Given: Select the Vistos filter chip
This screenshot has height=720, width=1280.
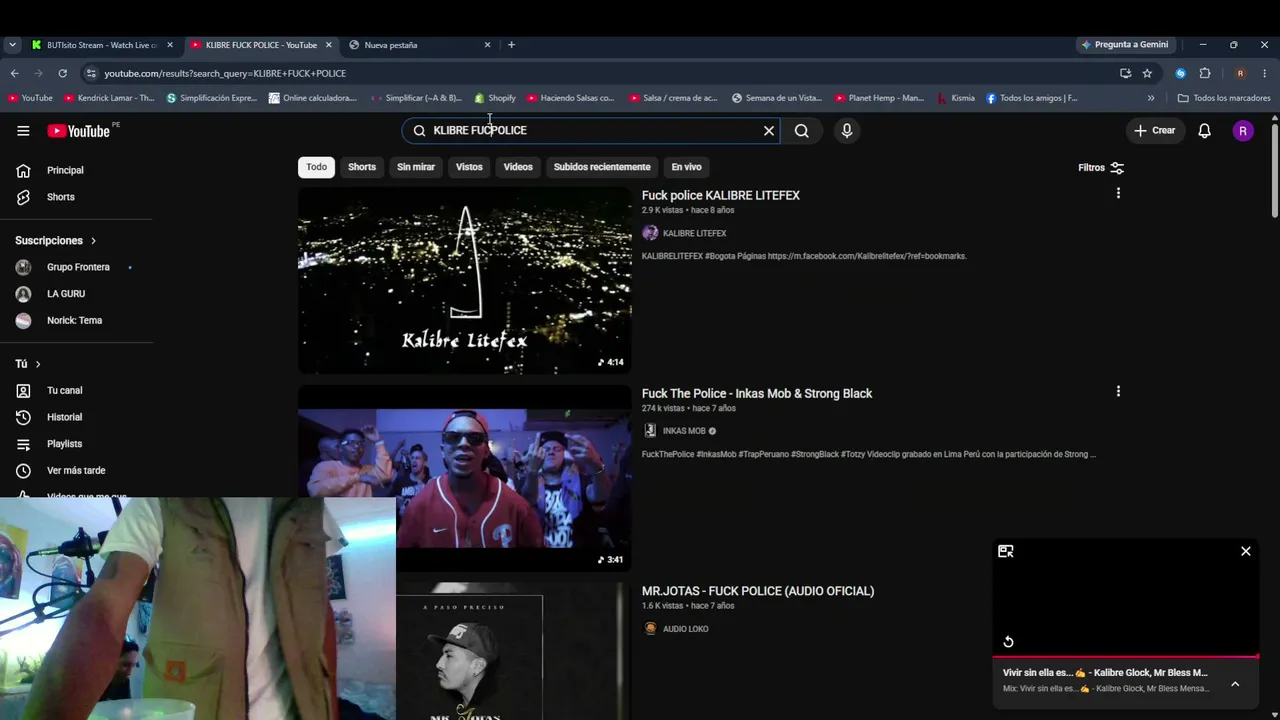Looking at the screenshot, I should (x=469, y=167).
